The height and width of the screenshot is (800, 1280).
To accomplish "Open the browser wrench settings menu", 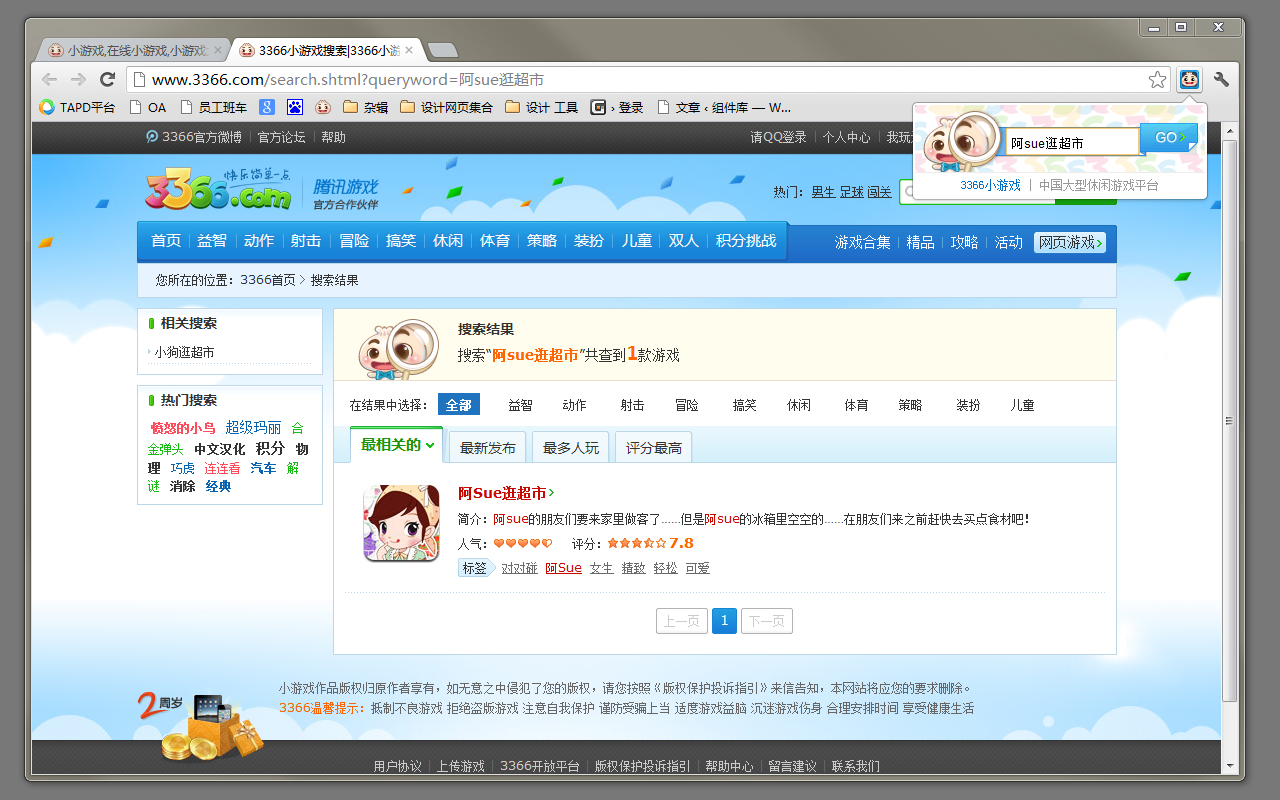I will (x=1221, y=80).
